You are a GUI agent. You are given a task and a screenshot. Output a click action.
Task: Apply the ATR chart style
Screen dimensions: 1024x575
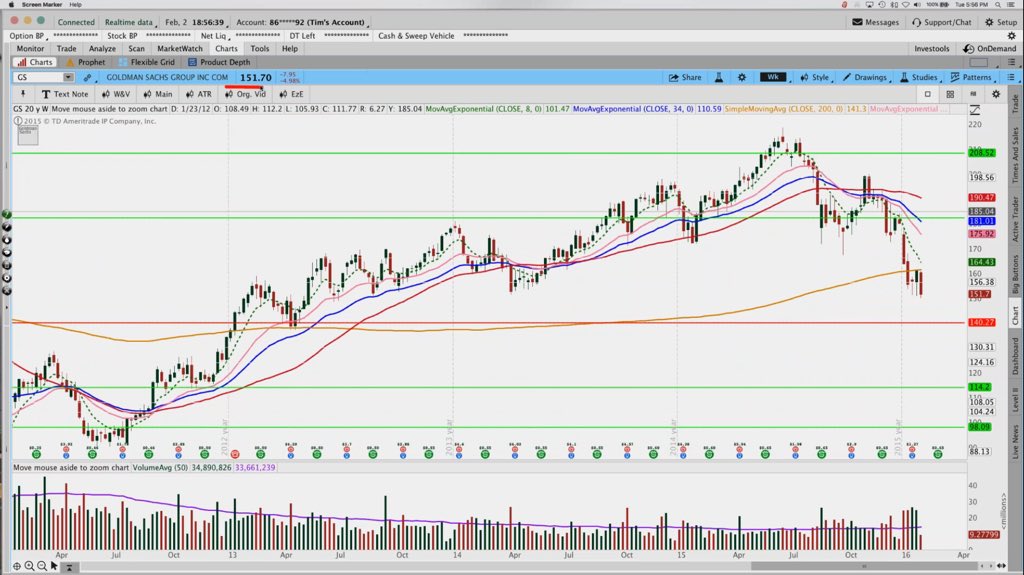pos(199,94)
